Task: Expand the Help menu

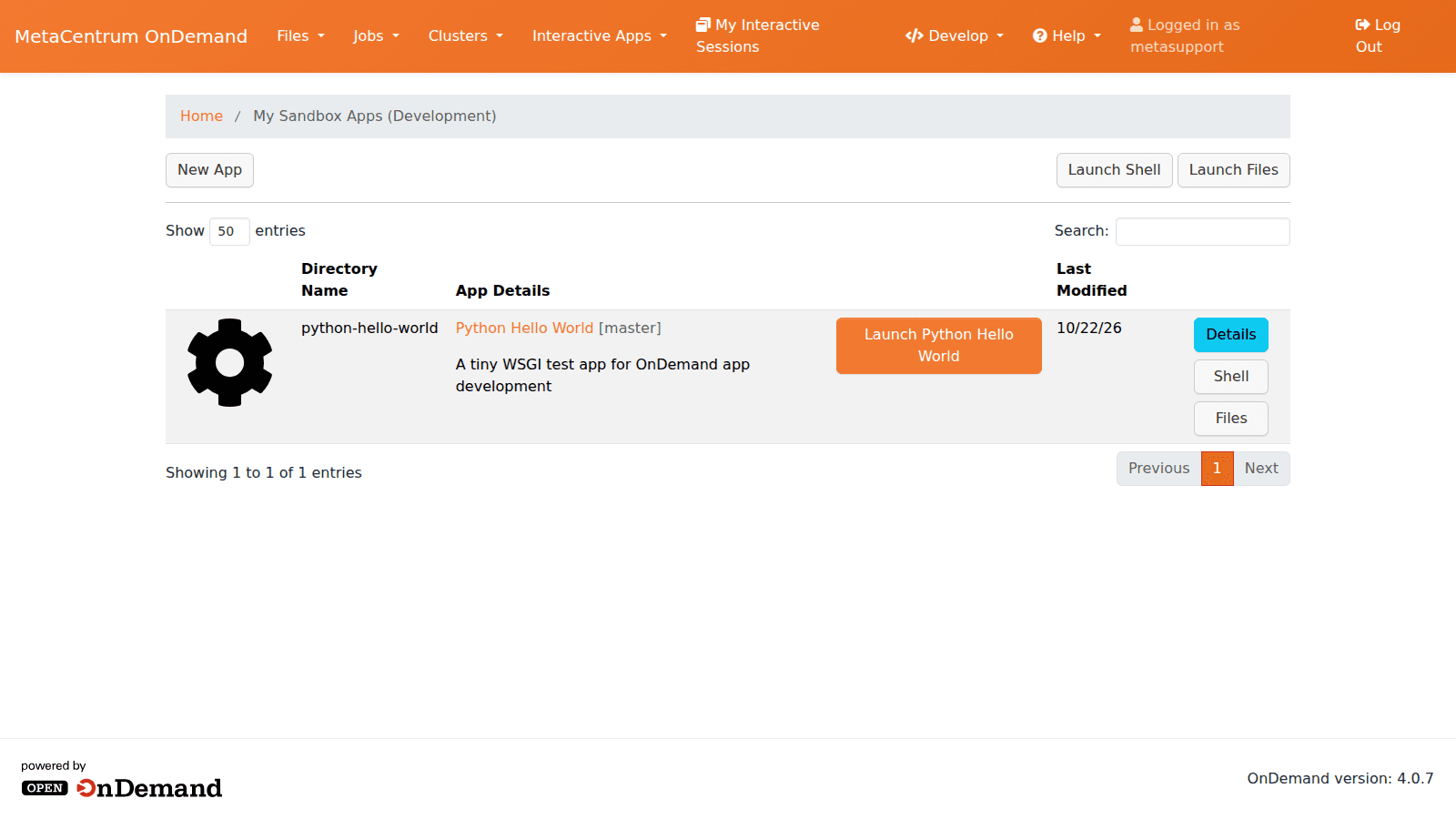Action: tap(1067, 36)
